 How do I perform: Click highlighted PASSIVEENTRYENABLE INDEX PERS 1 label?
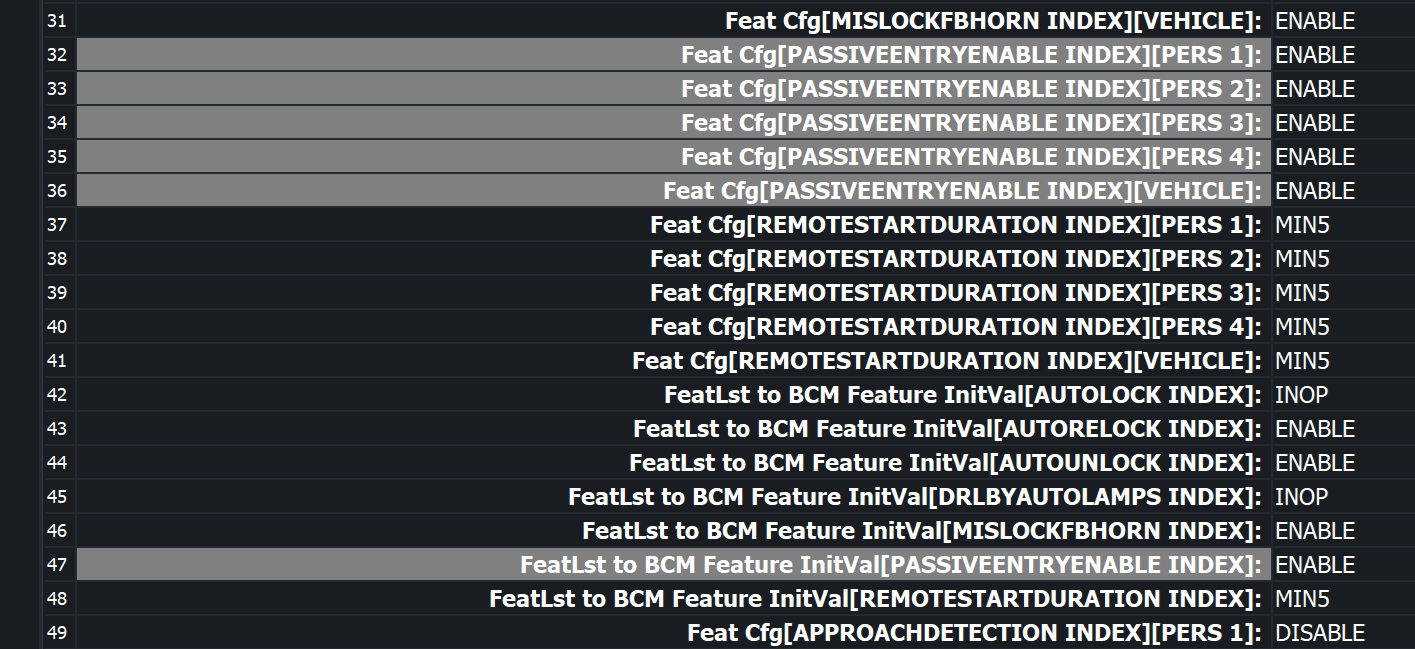pyautogui.click(x=970, y=55)
